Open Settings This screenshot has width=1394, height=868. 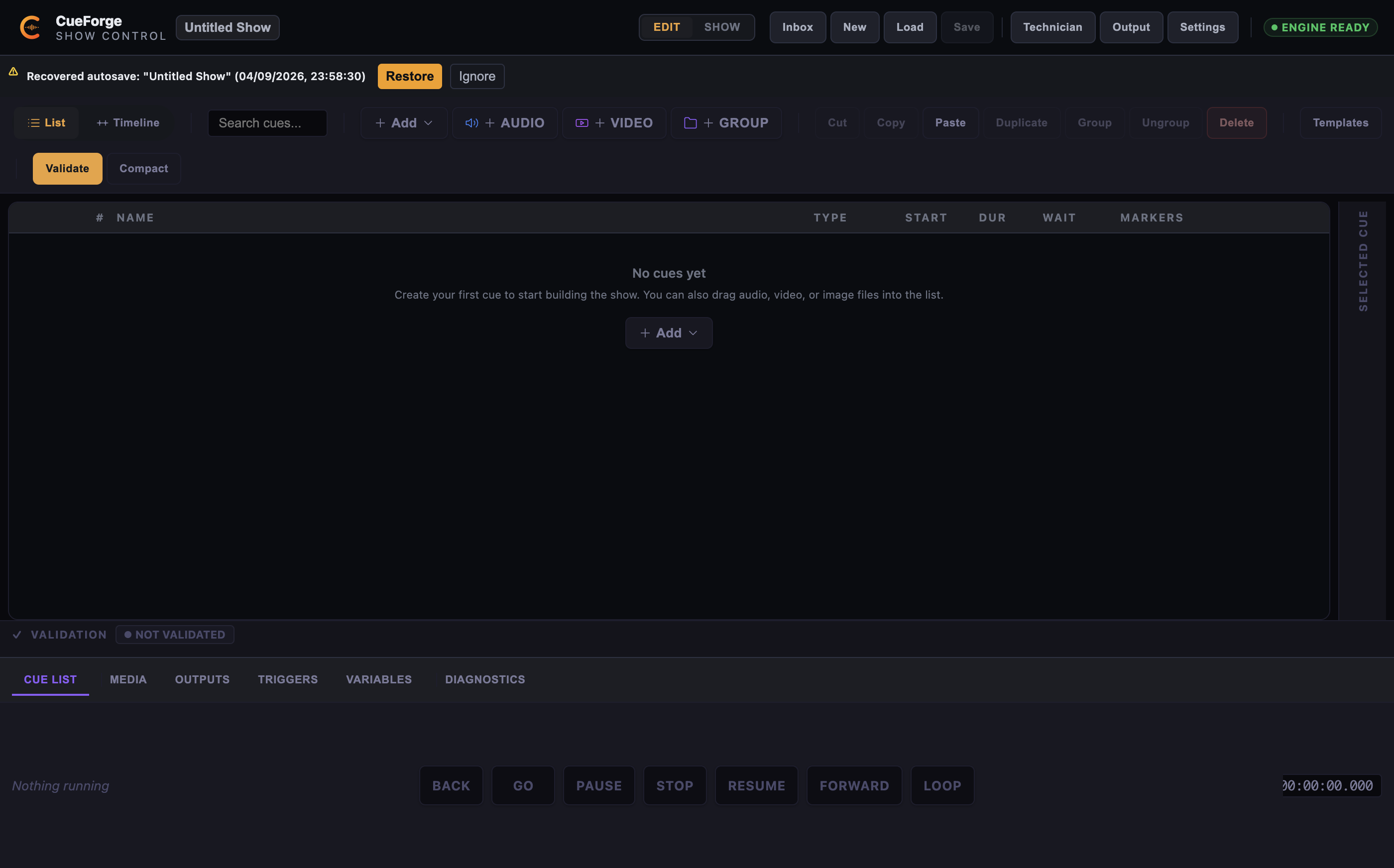(x=1203, y=27)
